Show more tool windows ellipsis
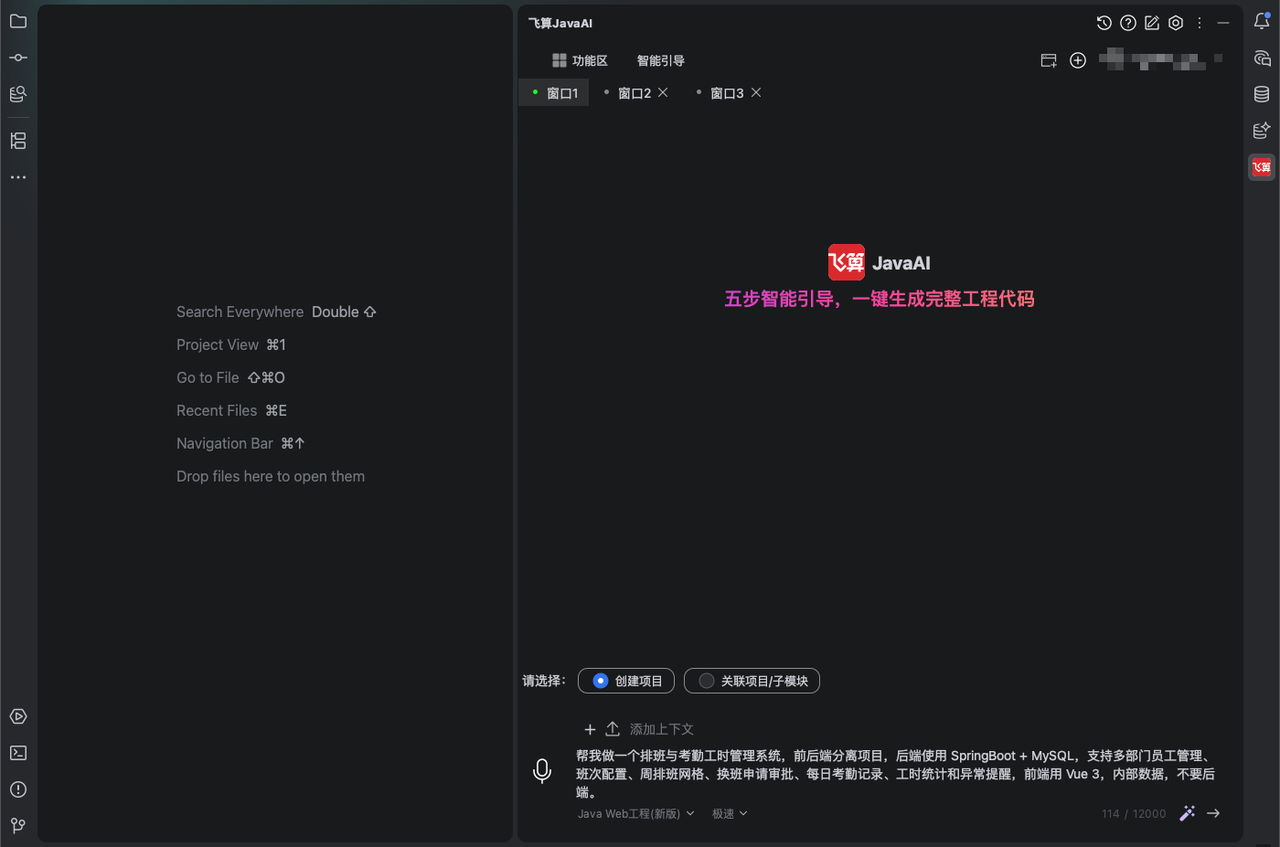1280x847 pixels. pos(18,177)
